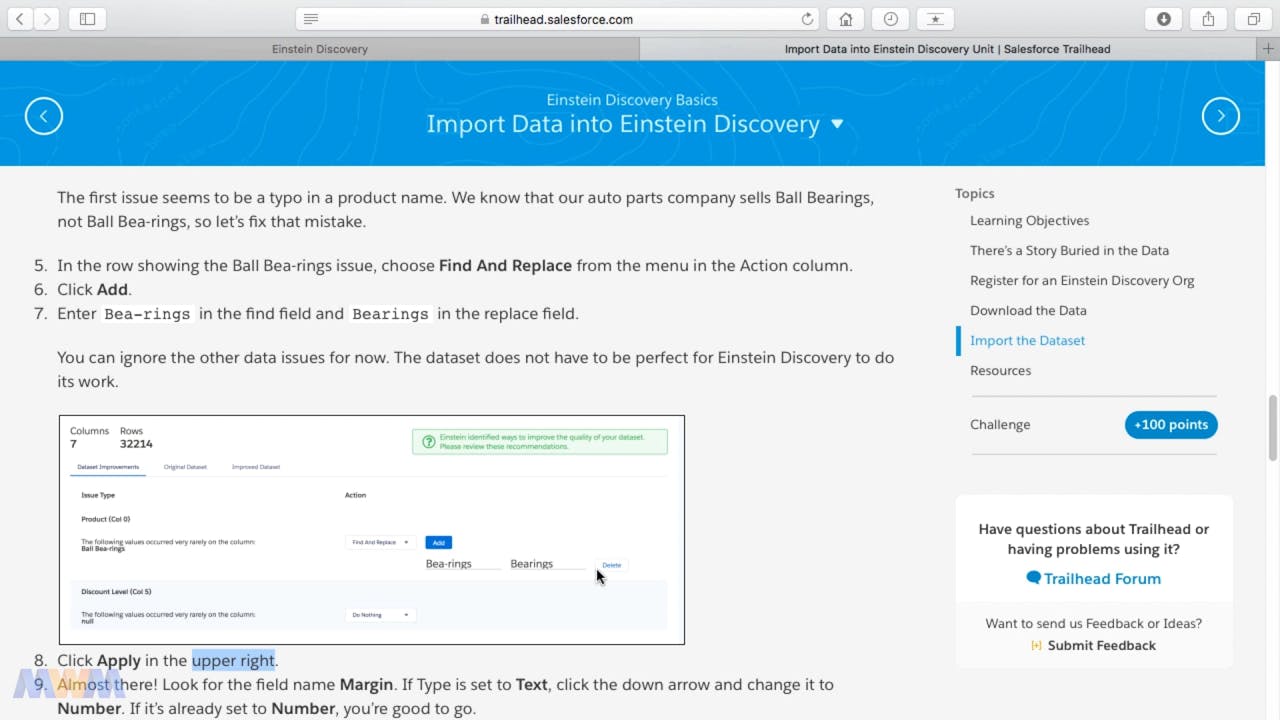Click the reload page icon
1280x720 pixels.
click(x=807, y=19)
